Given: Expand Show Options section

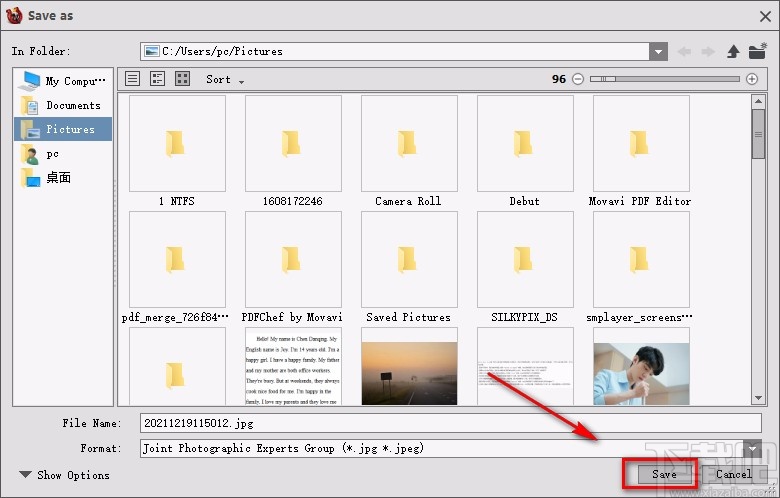Looking at the screenshot, I should tap(65, 475).
